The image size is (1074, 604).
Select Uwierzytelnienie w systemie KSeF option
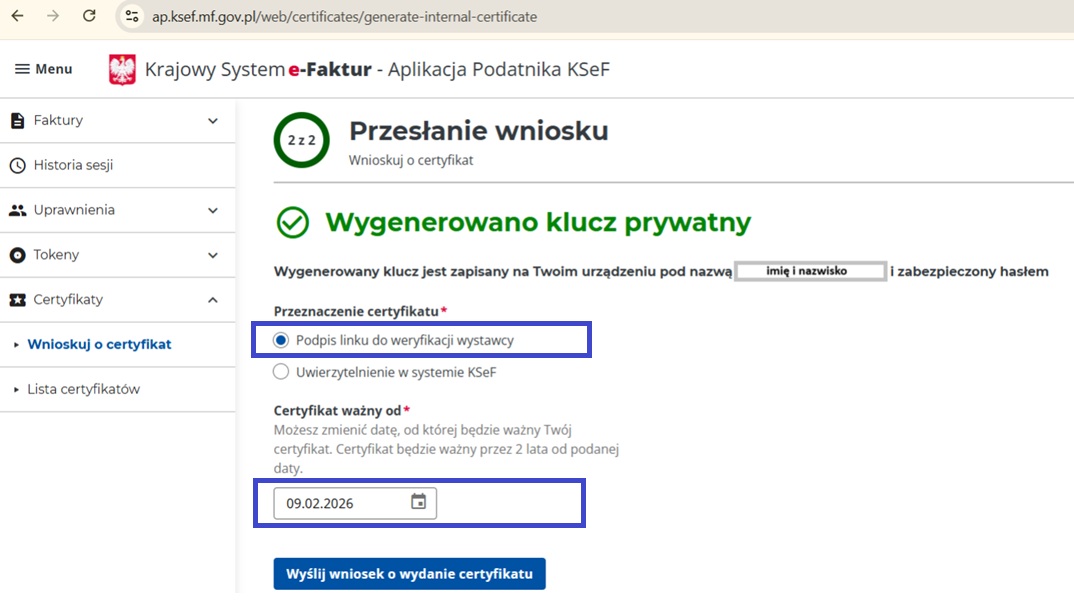(x=281, y=373)
